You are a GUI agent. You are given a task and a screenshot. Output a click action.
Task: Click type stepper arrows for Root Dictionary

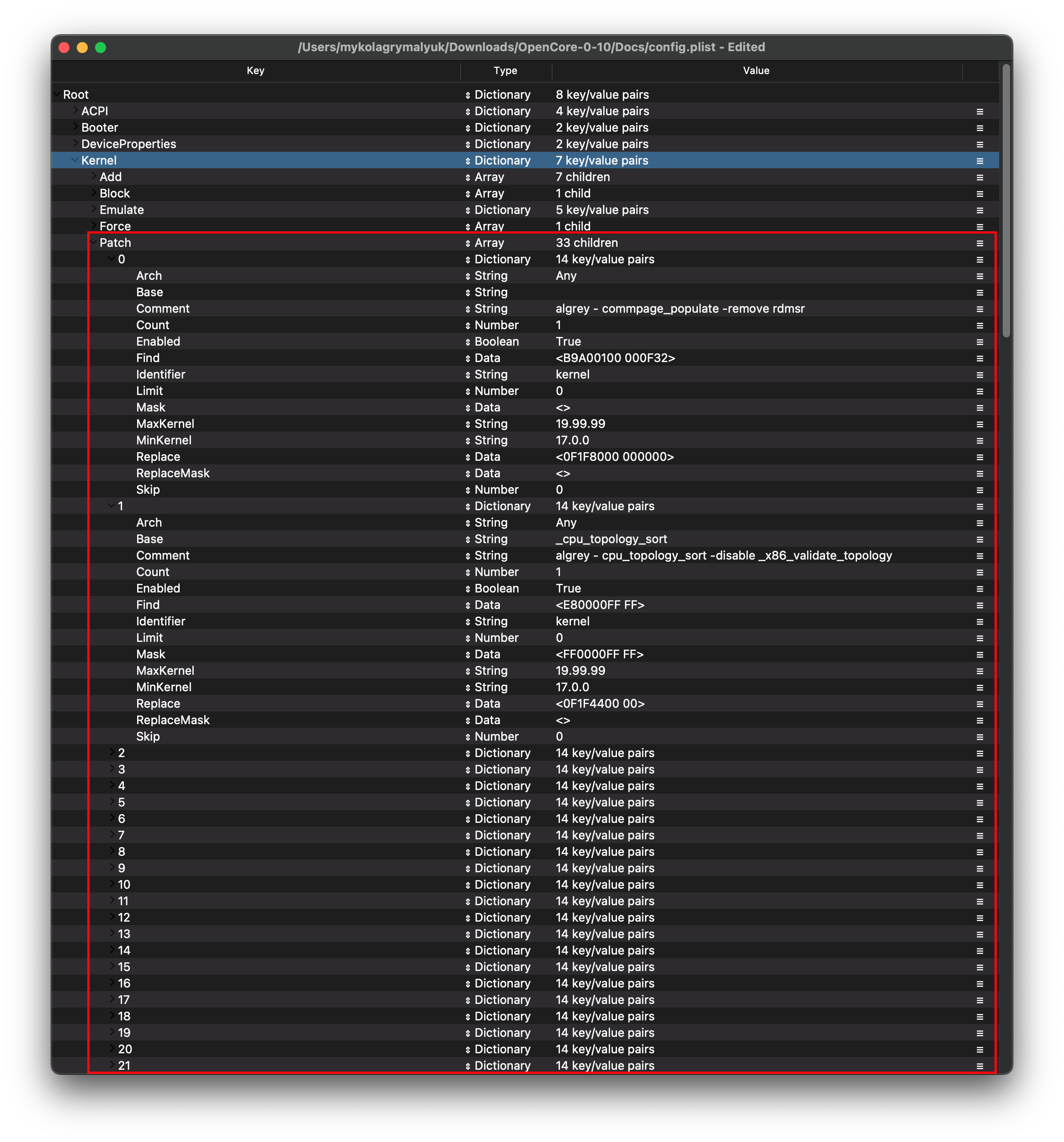pyautogui.click(x=468, y=95)
